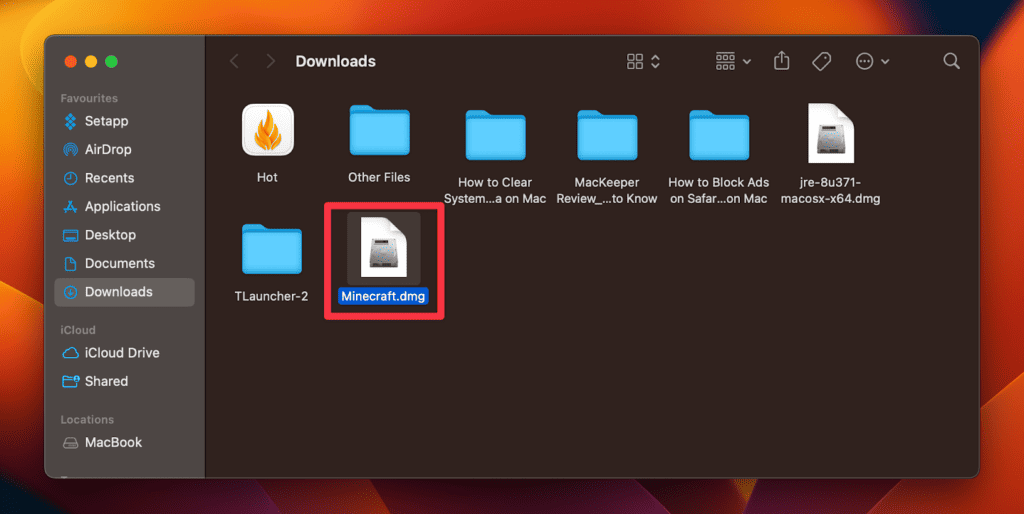Click the Downloads window title
Image resolution: width=1024 pixels, height=514 pixels.
[336, 61]
